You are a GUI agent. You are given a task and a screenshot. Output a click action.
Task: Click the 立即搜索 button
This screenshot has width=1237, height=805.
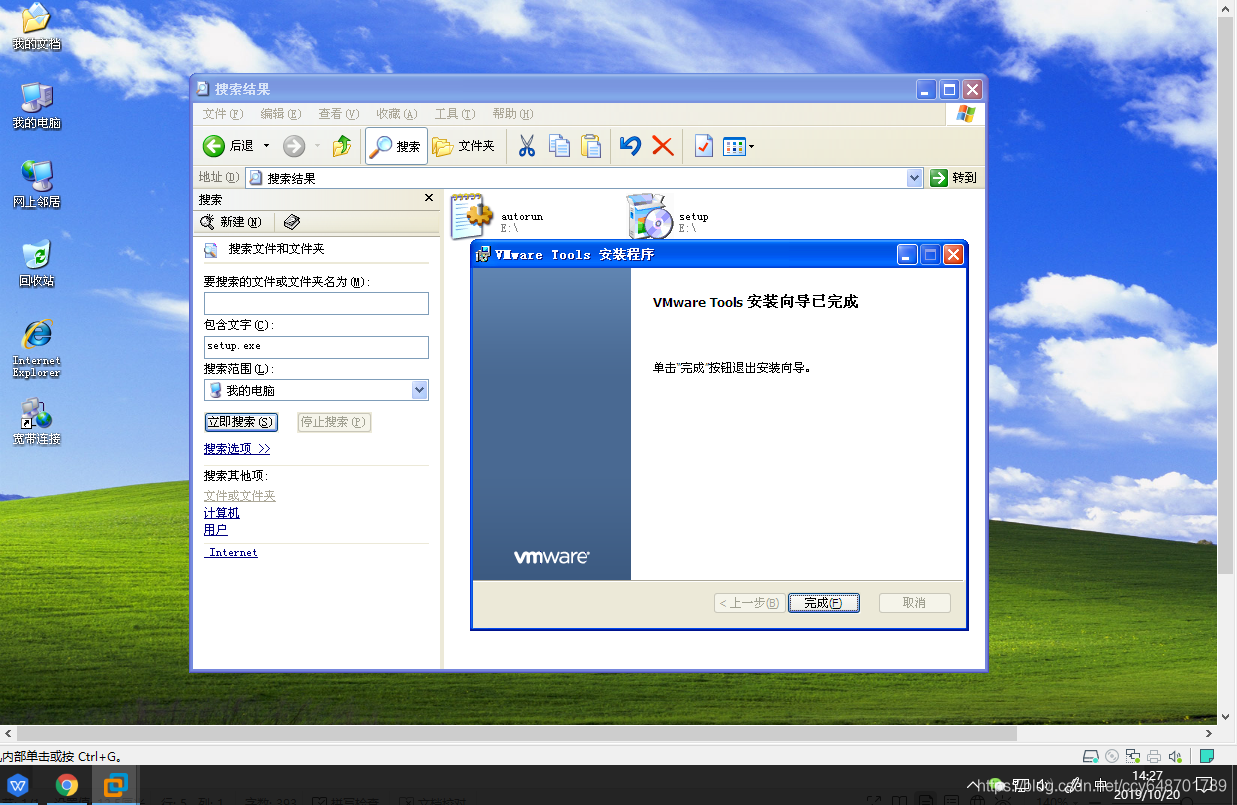240,422
